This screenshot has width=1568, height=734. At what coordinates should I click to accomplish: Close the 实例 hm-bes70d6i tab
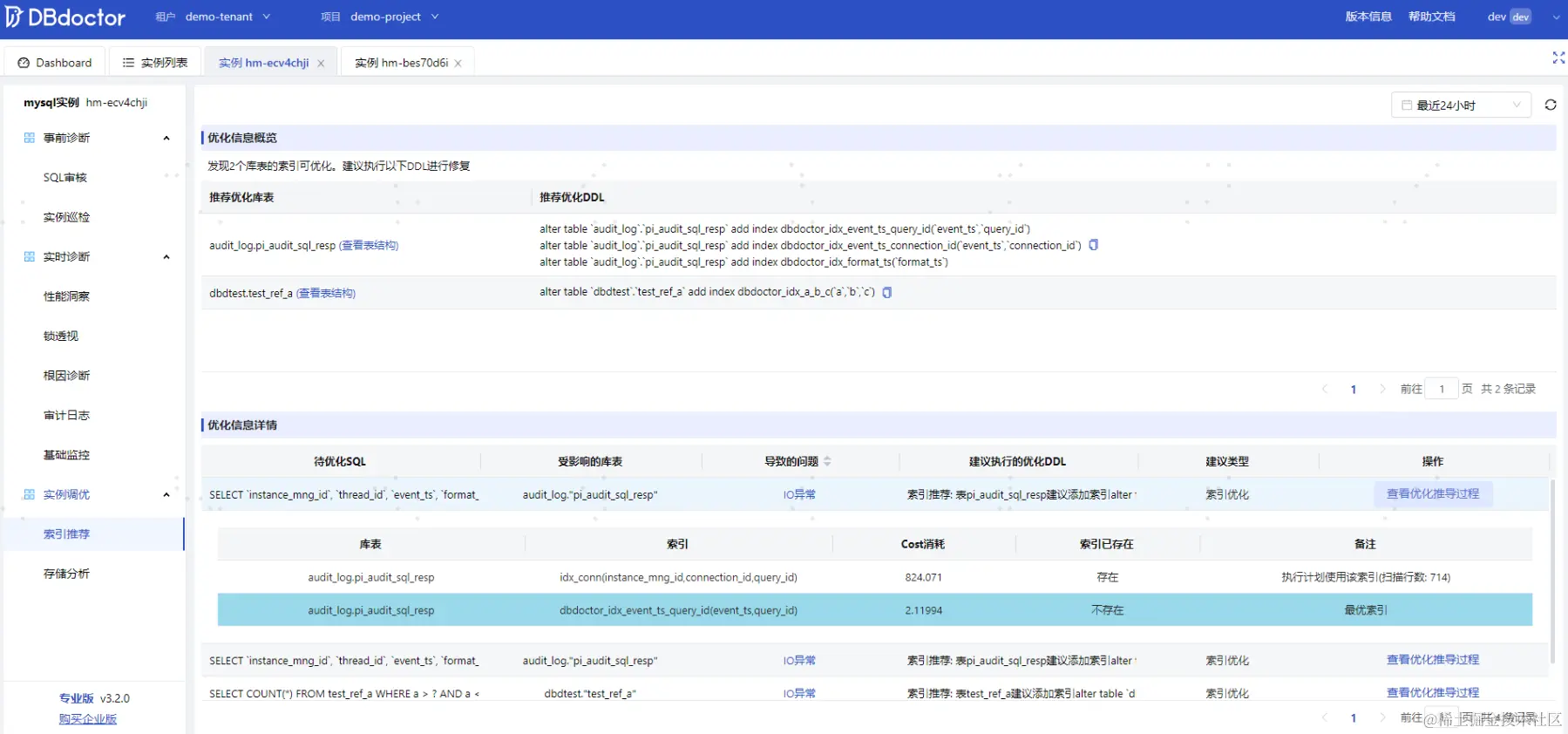tap(458, 64)
